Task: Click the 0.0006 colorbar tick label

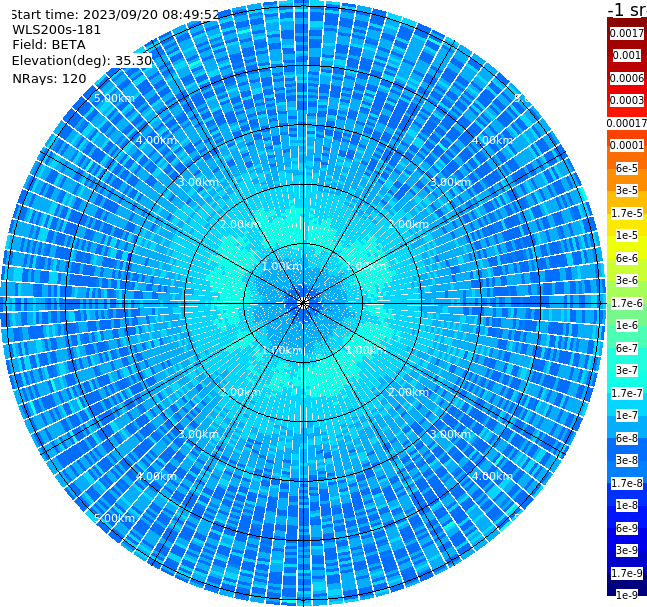Action: point(627,78)
